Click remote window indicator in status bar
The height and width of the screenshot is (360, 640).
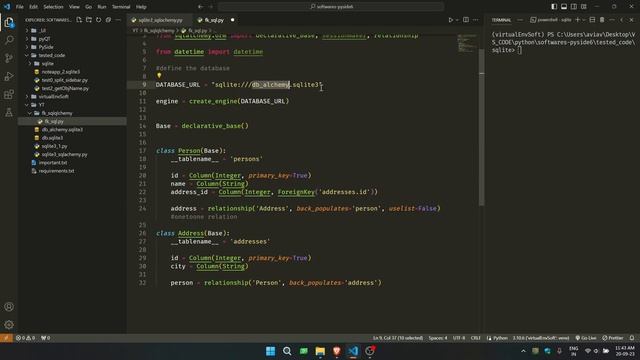[x=6, y=338]
